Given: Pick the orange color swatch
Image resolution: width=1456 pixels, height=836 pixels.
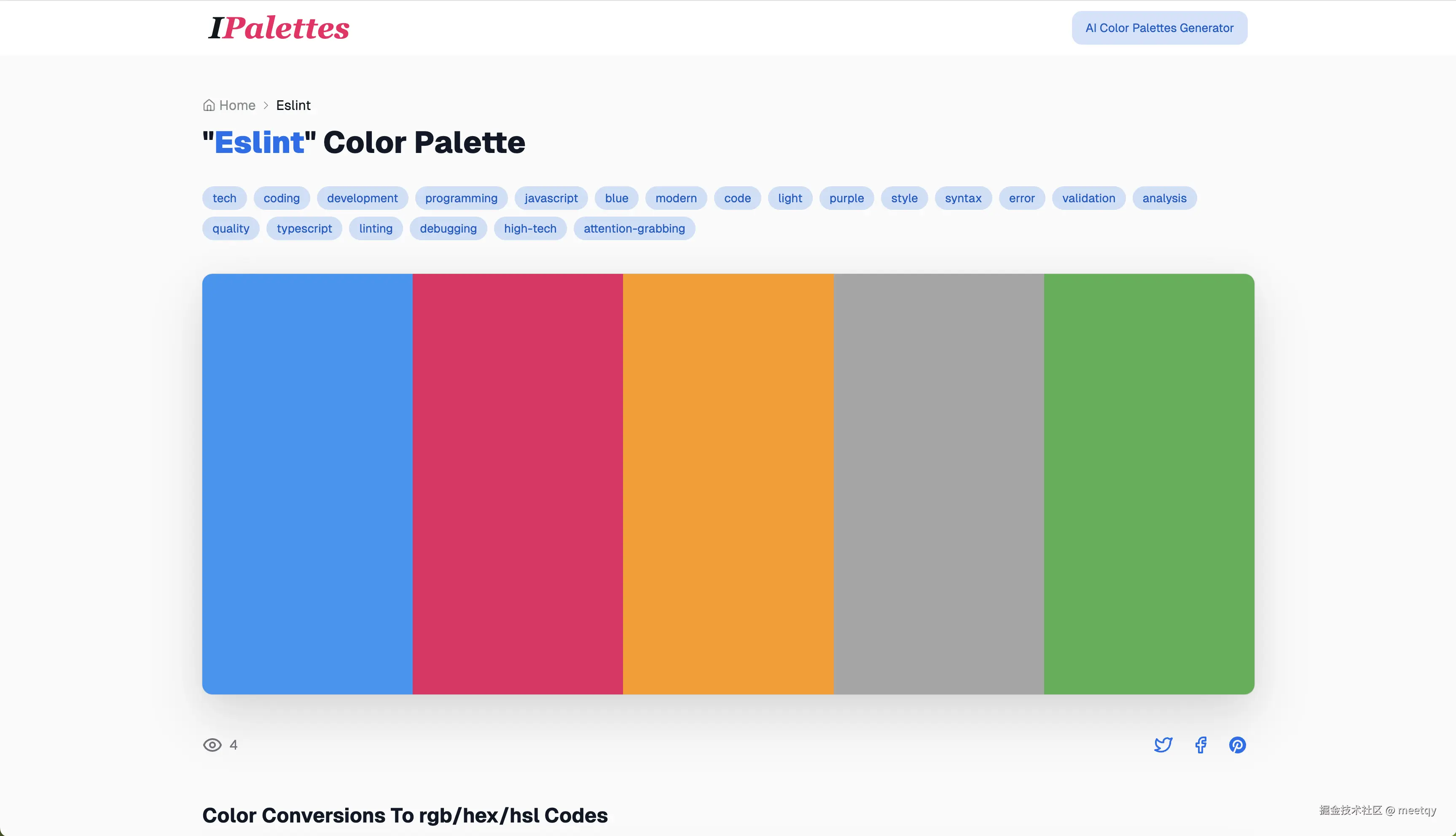Looking at the screenshot, I should click(728, 483).
